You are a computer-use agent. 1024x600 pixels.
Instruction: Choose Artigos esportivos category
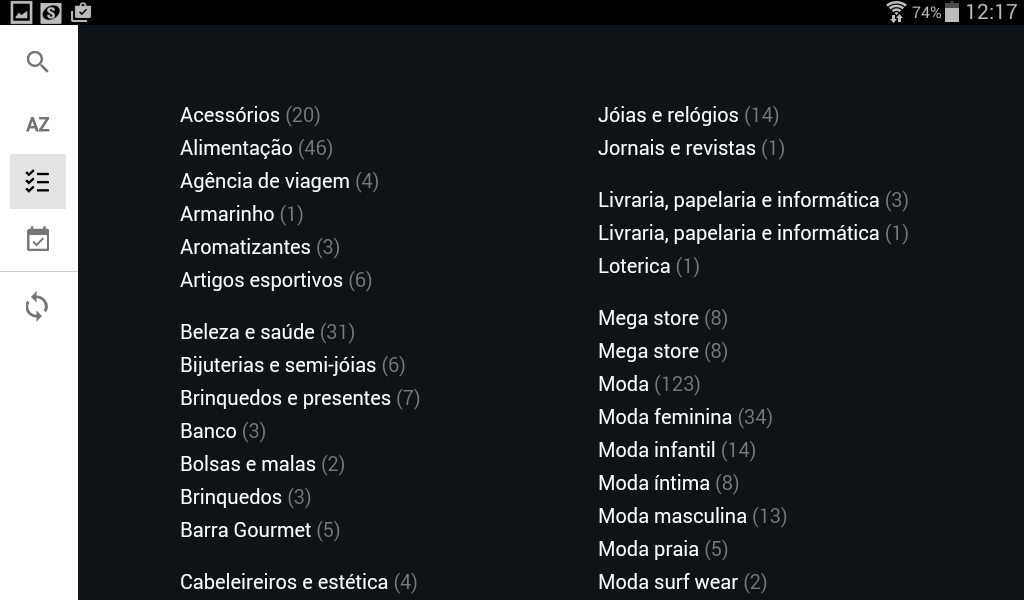275,280
